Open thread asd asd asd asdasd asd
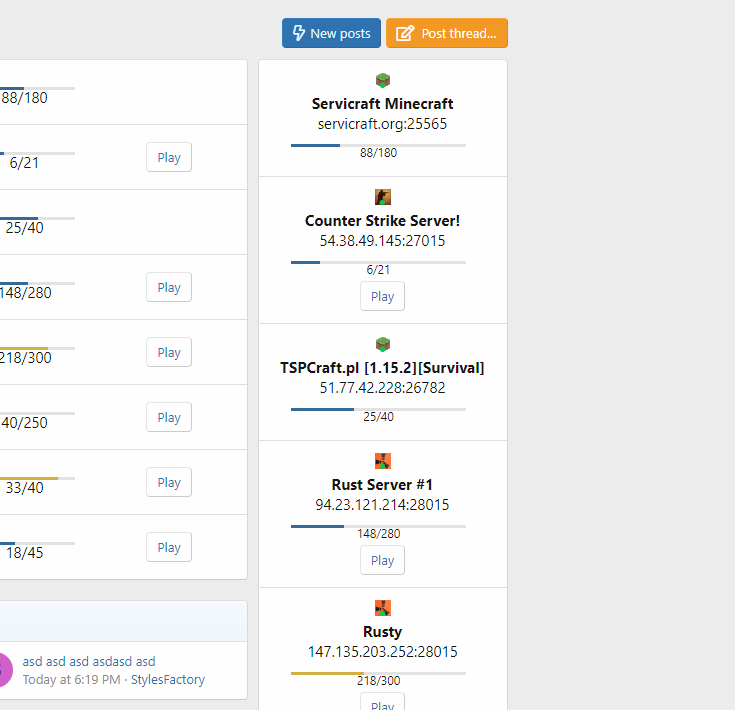 pyautogui.click(x=89, y=661)
